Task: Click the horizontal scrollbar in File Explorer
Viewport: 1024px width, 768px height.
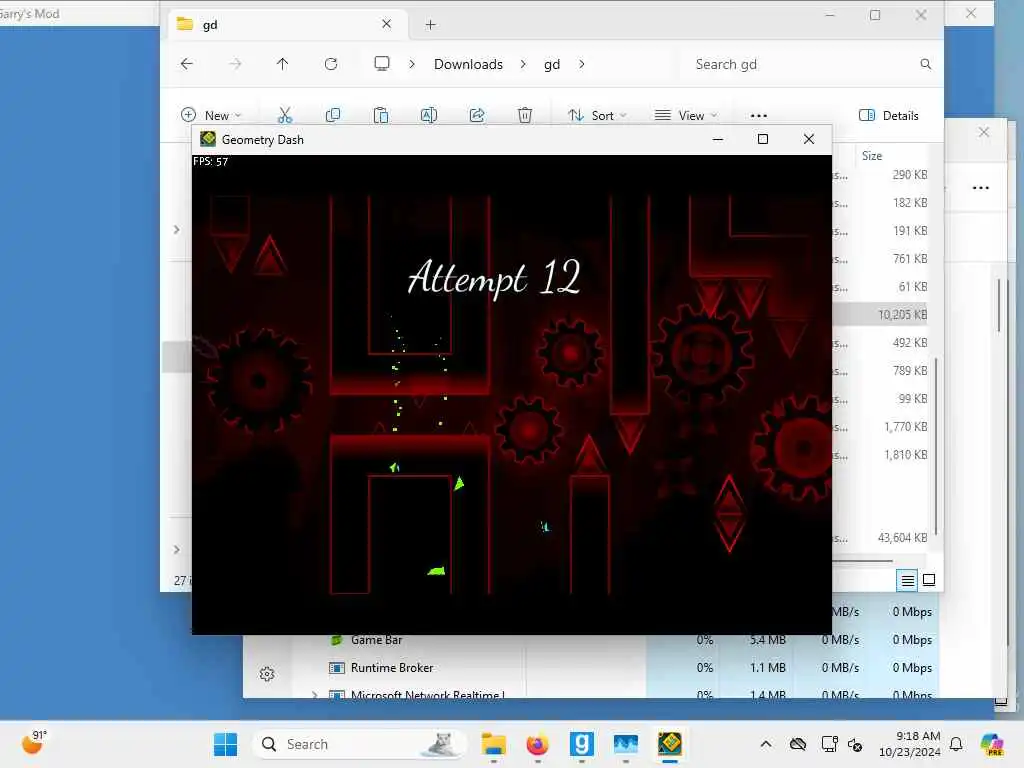Action: coord(862,560)
